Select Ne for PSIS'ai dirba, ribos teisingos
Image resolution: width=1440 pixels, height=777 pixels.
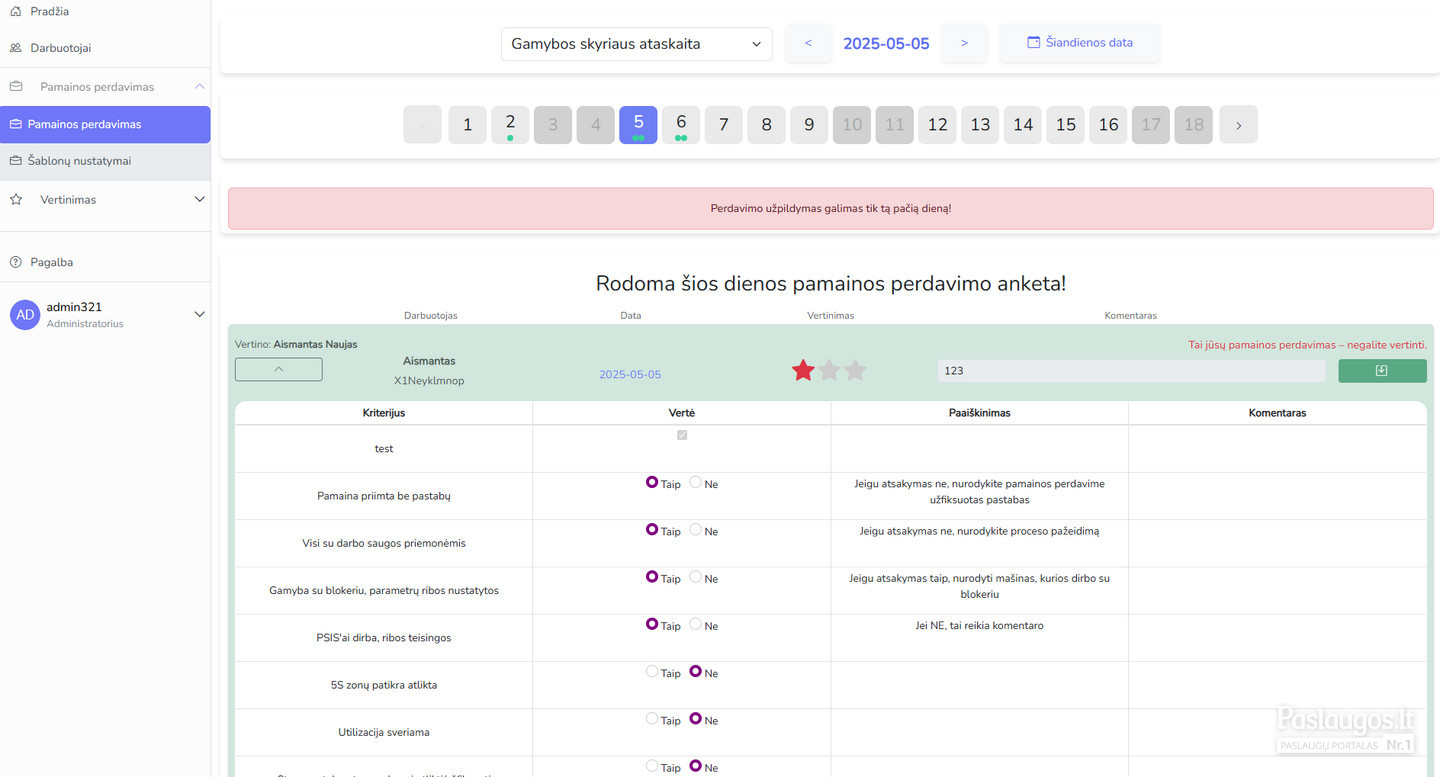point(696,624)
